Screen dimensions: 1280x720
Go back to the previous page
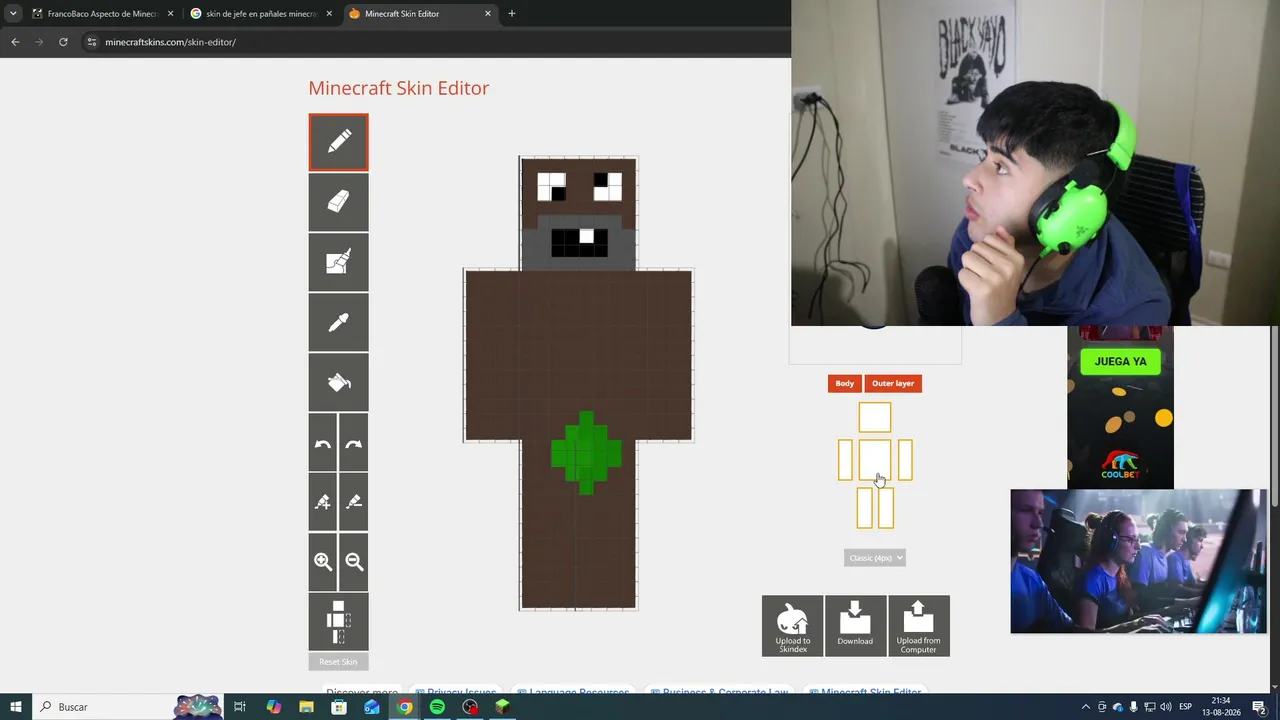[15, 42]
